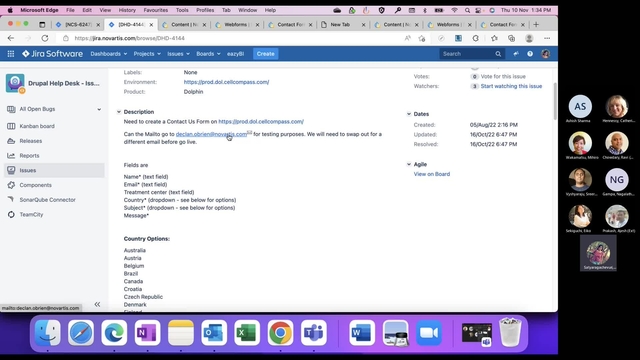
Task: Open the Jira app switcher grid icon
Action: point(11,54)
